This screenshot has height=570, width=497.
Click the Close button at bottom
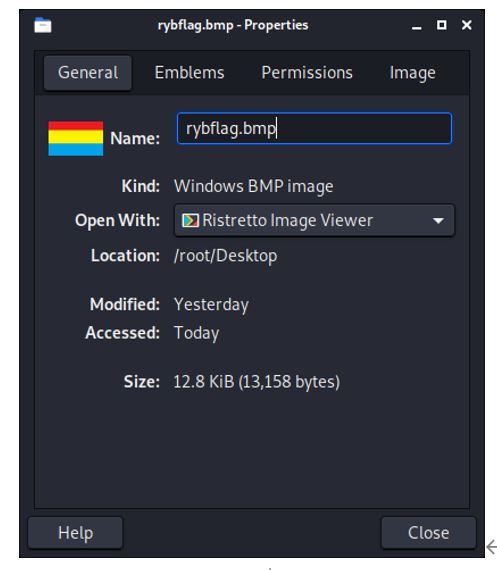click(x=428, y=533)
